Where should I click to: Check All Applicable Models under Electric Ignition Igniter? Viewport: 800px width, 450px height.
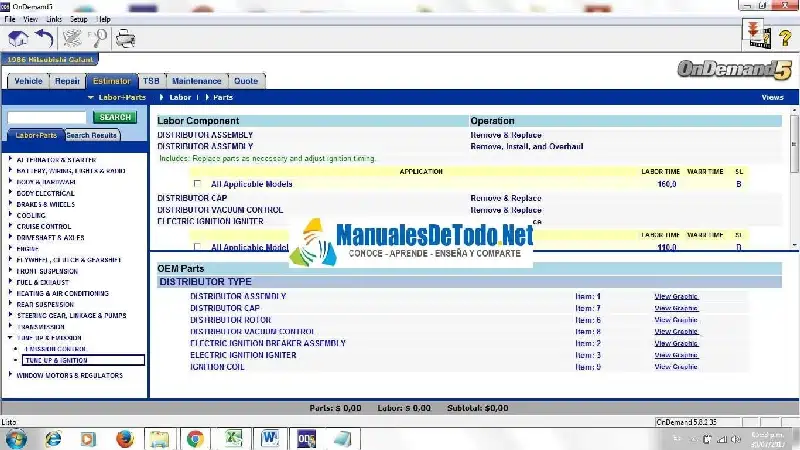198,247
